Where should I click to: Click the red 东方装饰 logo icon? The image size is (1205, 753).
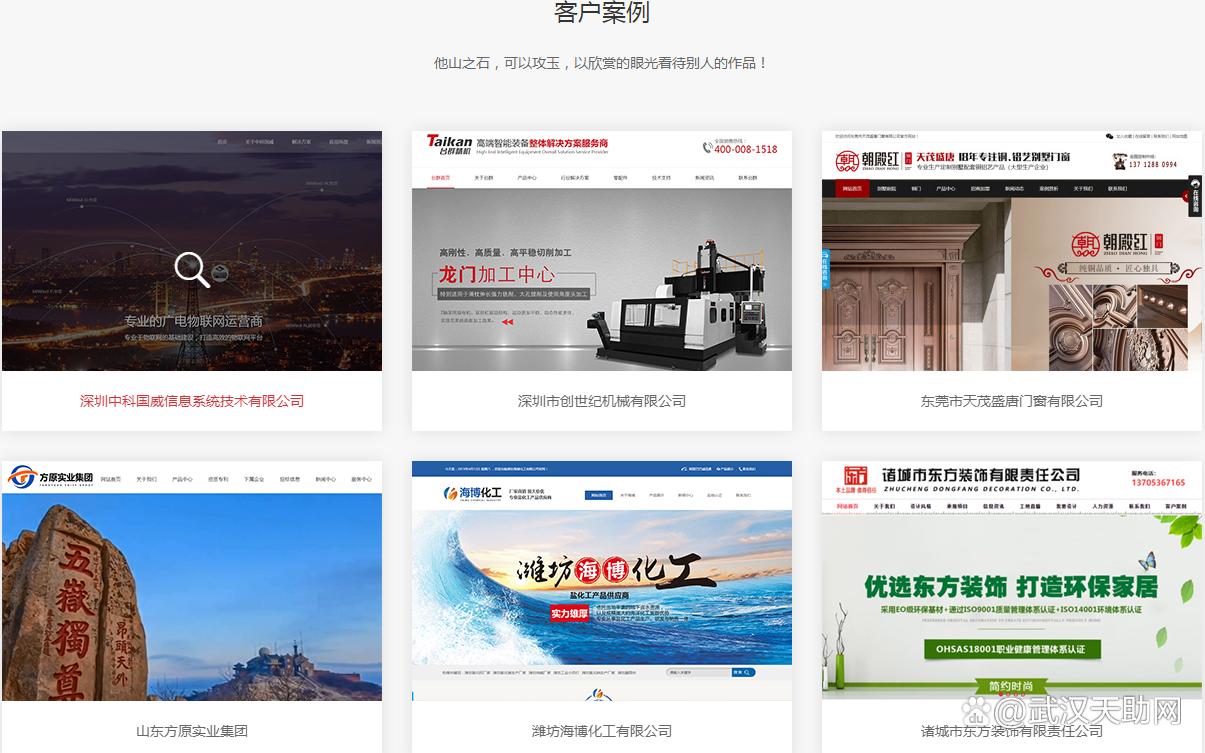[854, 477]
